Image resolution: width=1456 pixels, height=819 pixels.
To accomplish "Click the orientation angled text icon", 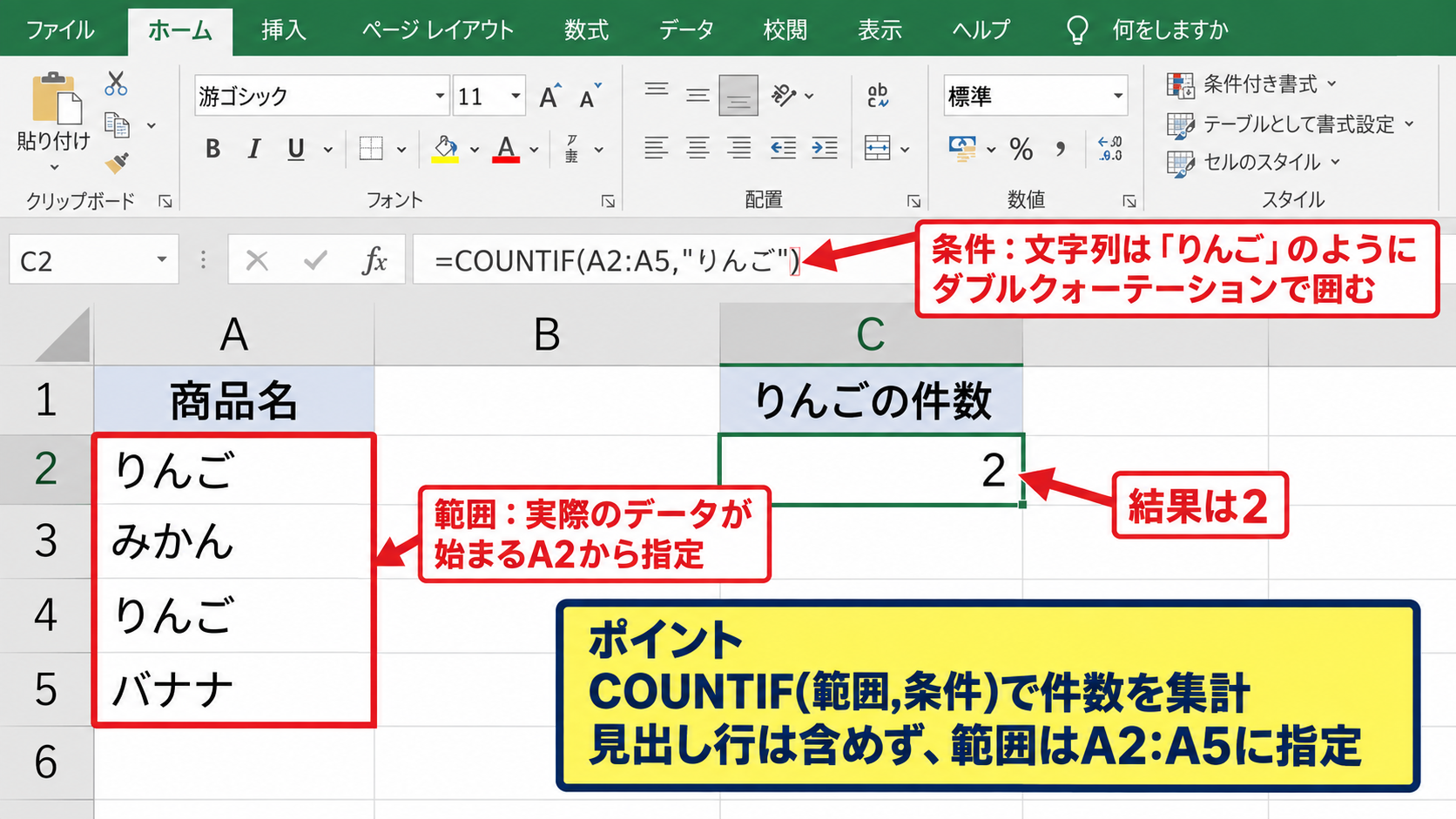I will pos(784,95).
